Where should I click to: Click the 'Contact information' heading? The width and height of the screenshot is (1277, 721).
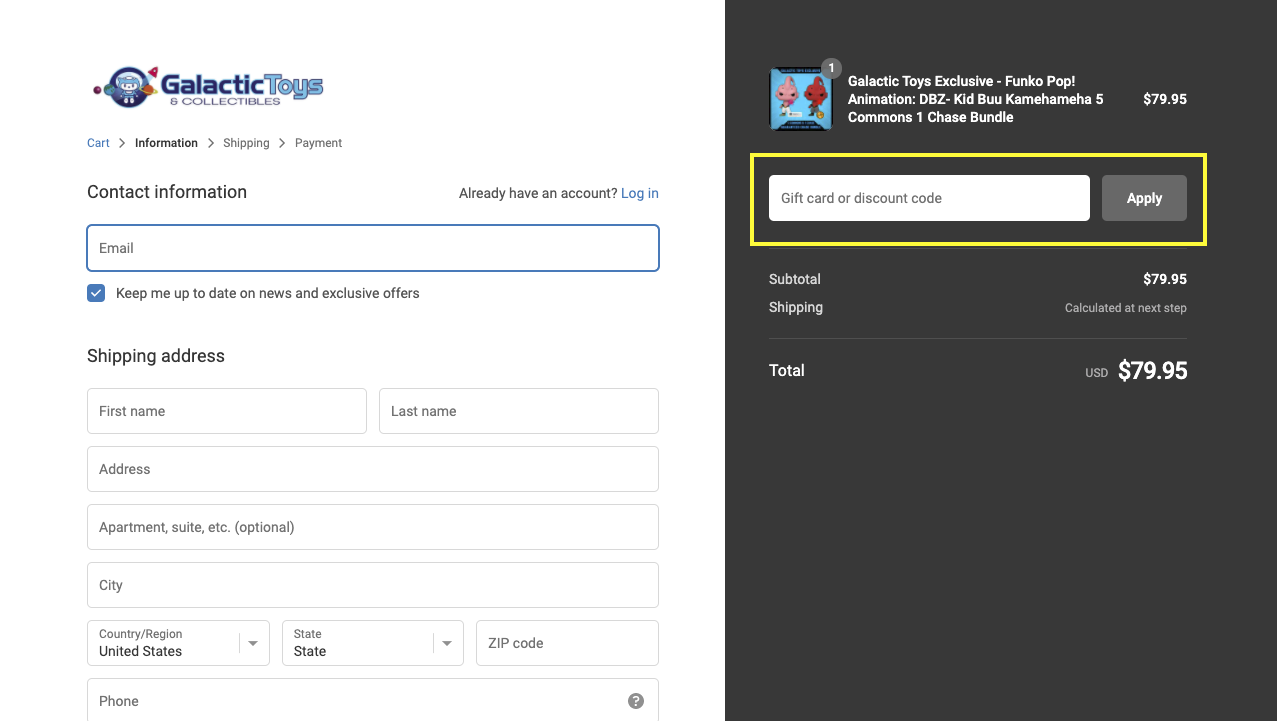[x=167, y=192]
